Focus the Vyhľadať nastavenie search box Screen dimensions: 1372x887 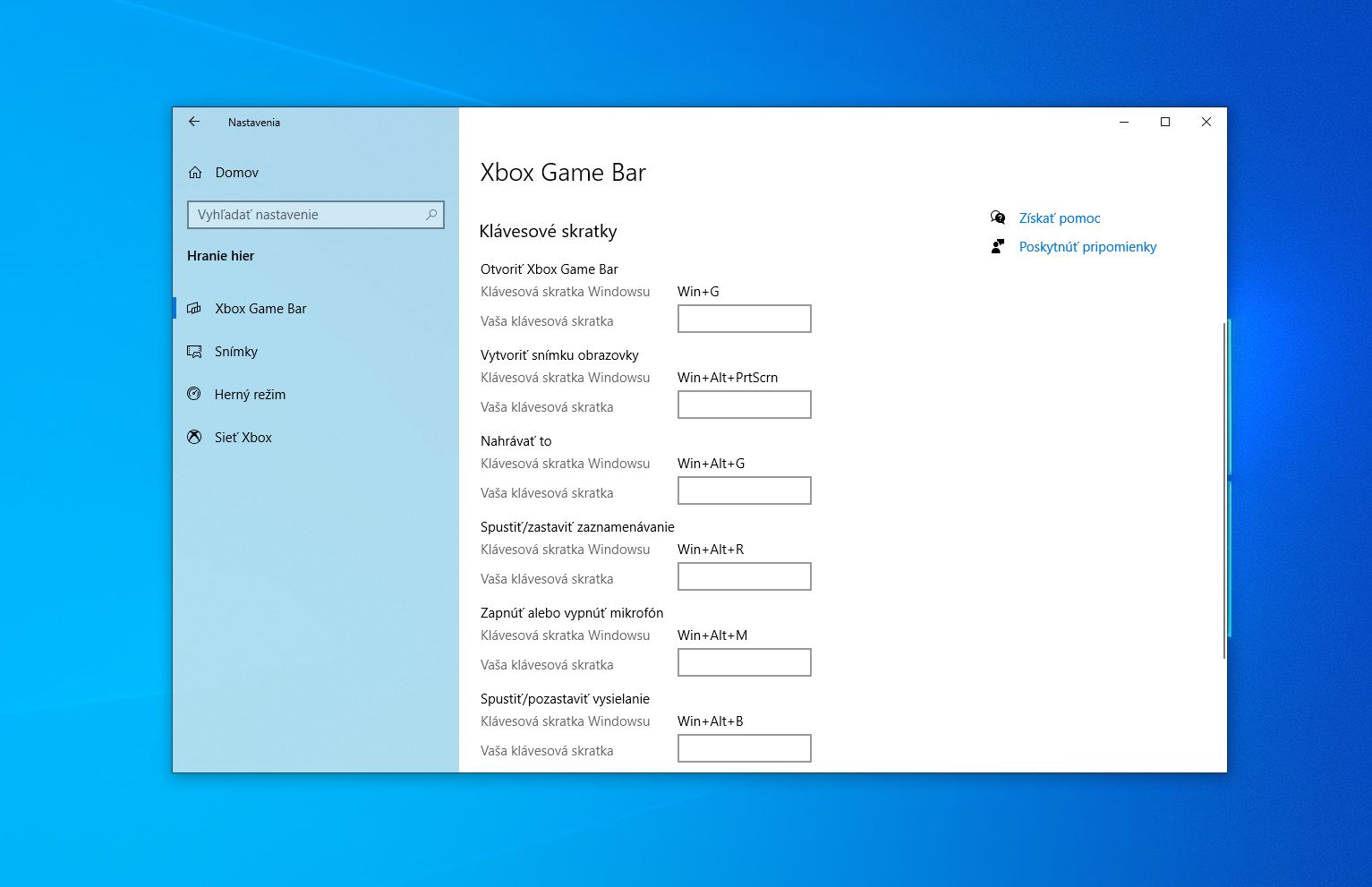[316, 215]
